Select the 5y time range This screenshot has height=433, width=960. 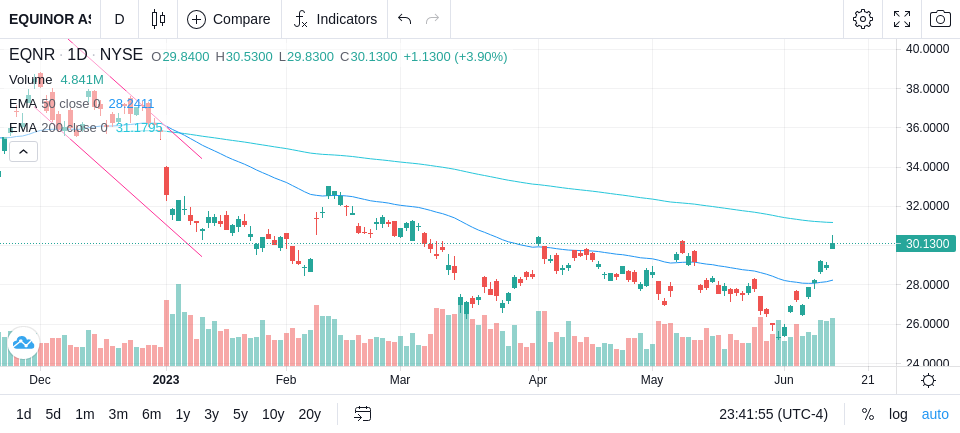click(240, 415)
